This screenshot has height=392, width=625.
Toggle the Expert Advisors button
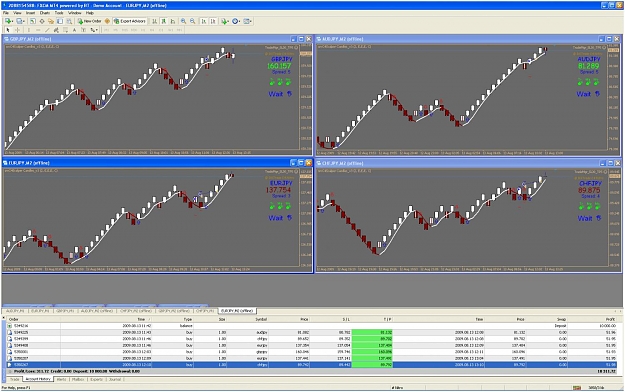[x=130, y=21]
